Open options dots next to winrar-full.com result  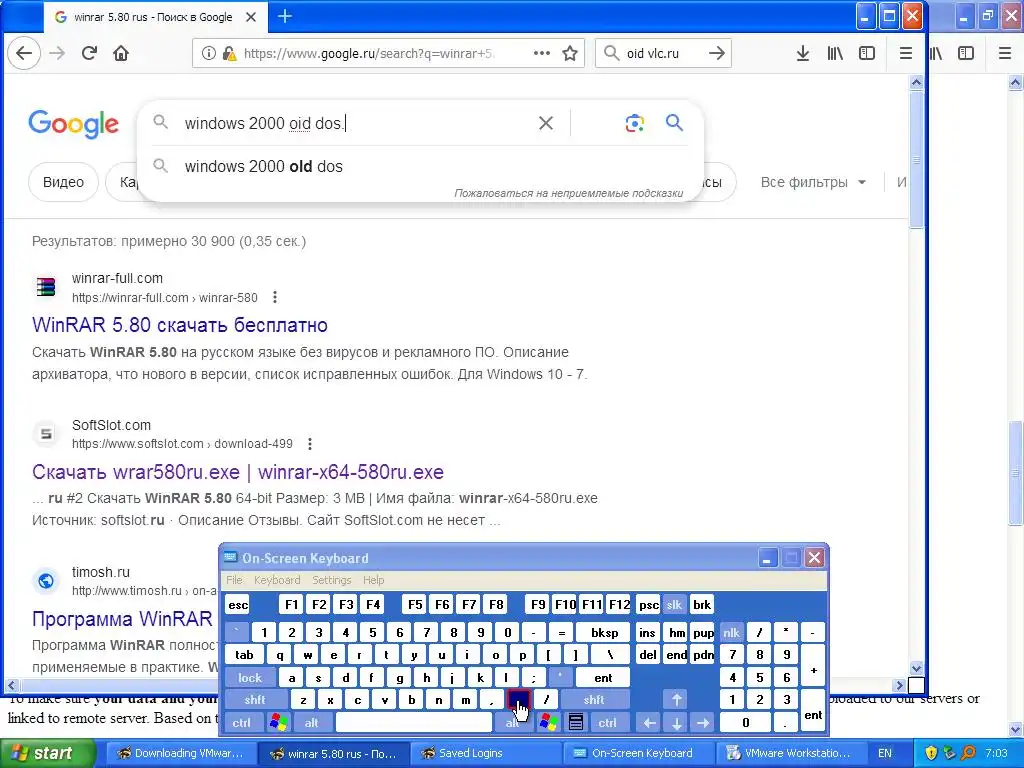pyautogui.click(x=275, y=297)
